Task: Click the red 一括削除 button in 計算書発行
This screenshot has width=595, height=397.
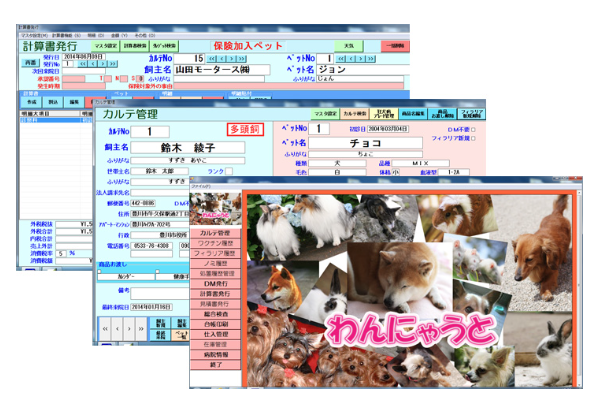Action: click(x=395, y=46)
